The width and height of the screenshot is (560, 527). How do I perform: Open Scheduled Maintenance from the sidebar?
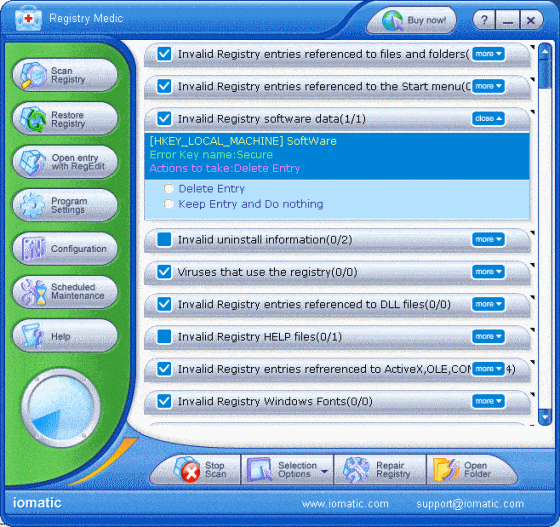point(65,292)
